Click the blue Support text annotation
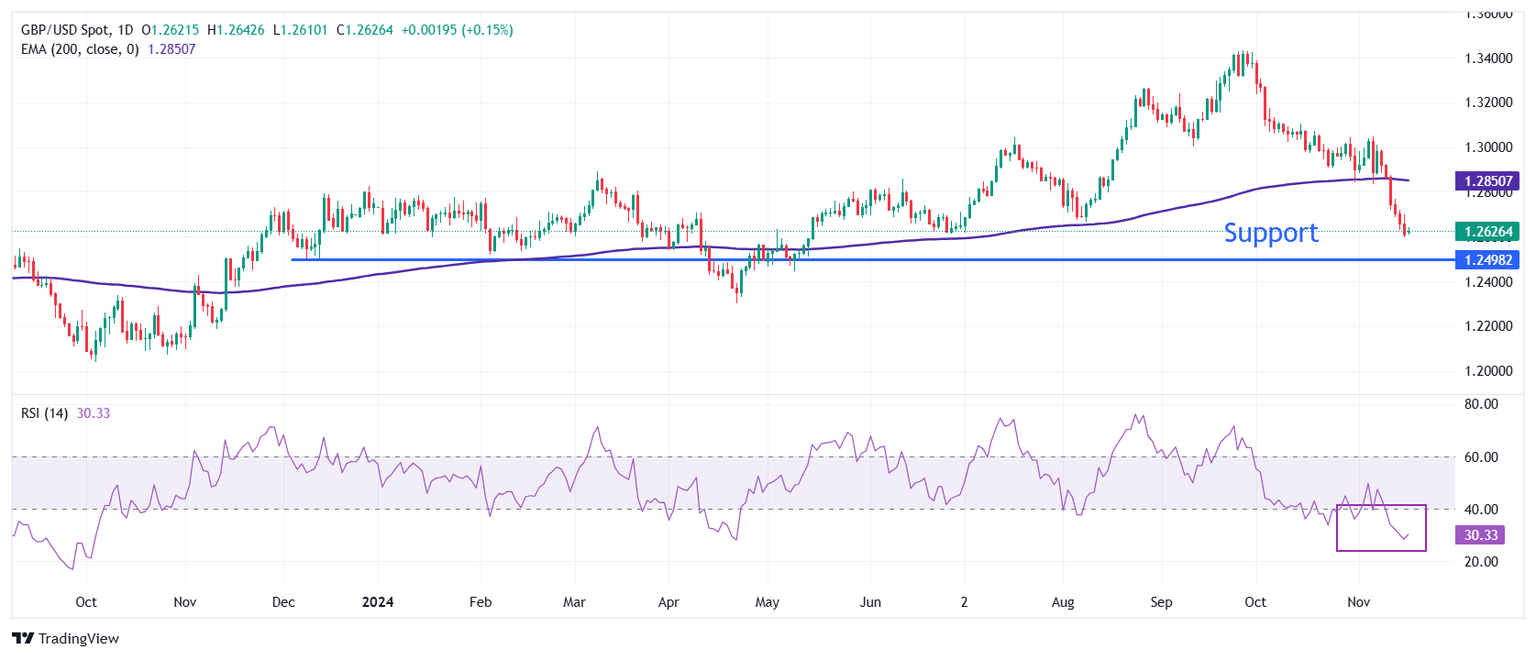The image size is (1536, 658). pyautogui.click(x=1271, y=233)
